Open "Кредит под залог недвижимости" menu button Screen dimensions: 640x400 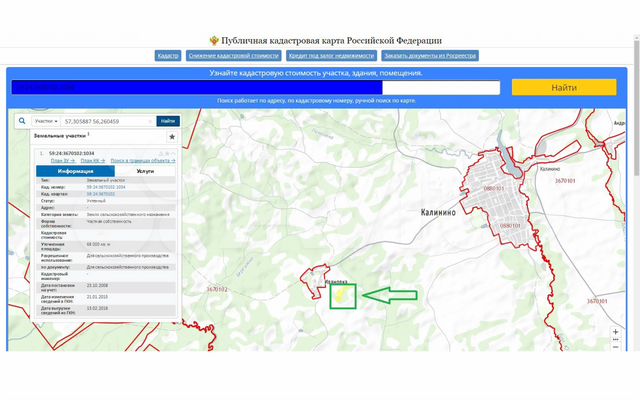point(331,56)
